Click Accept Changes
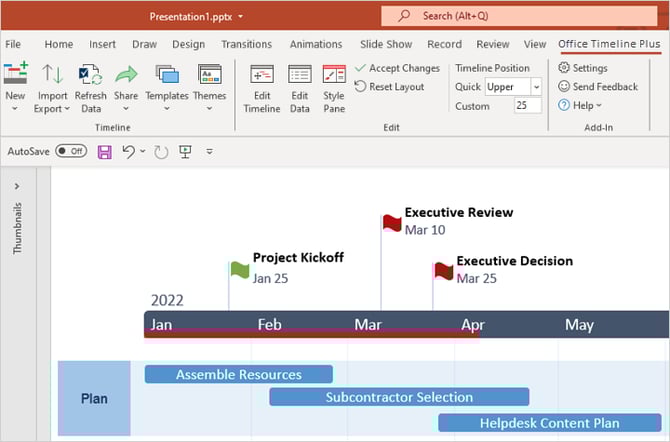This screenshot has height=442, width=670. pyautogui.click(x=397, y=68)
